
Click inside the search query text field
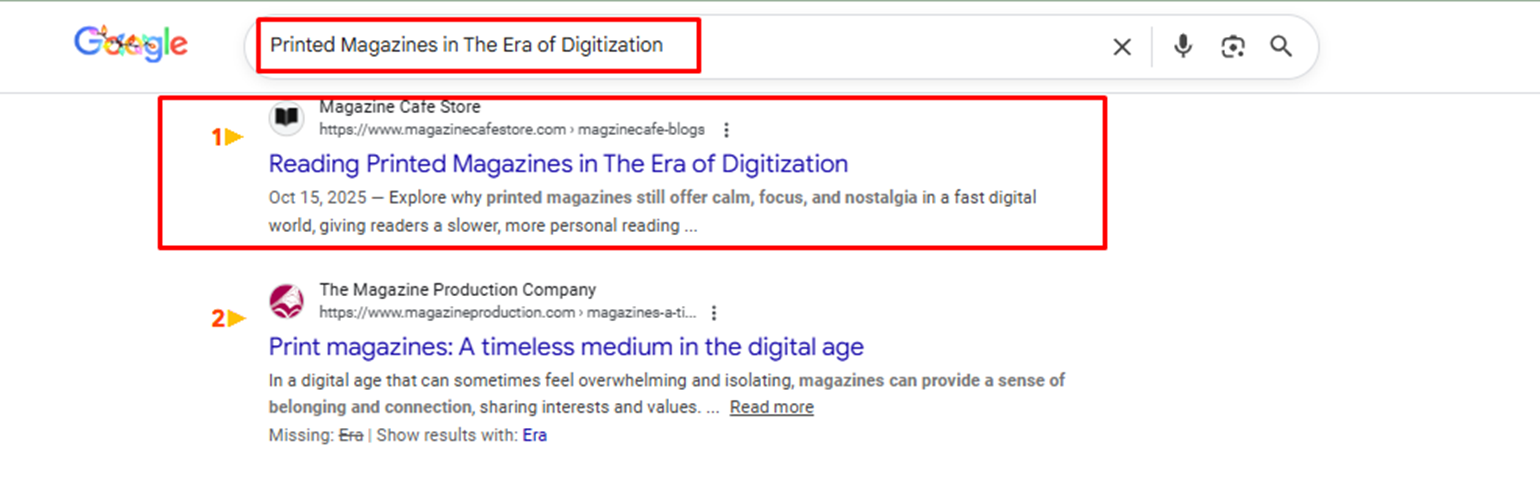tap(466, 45)
